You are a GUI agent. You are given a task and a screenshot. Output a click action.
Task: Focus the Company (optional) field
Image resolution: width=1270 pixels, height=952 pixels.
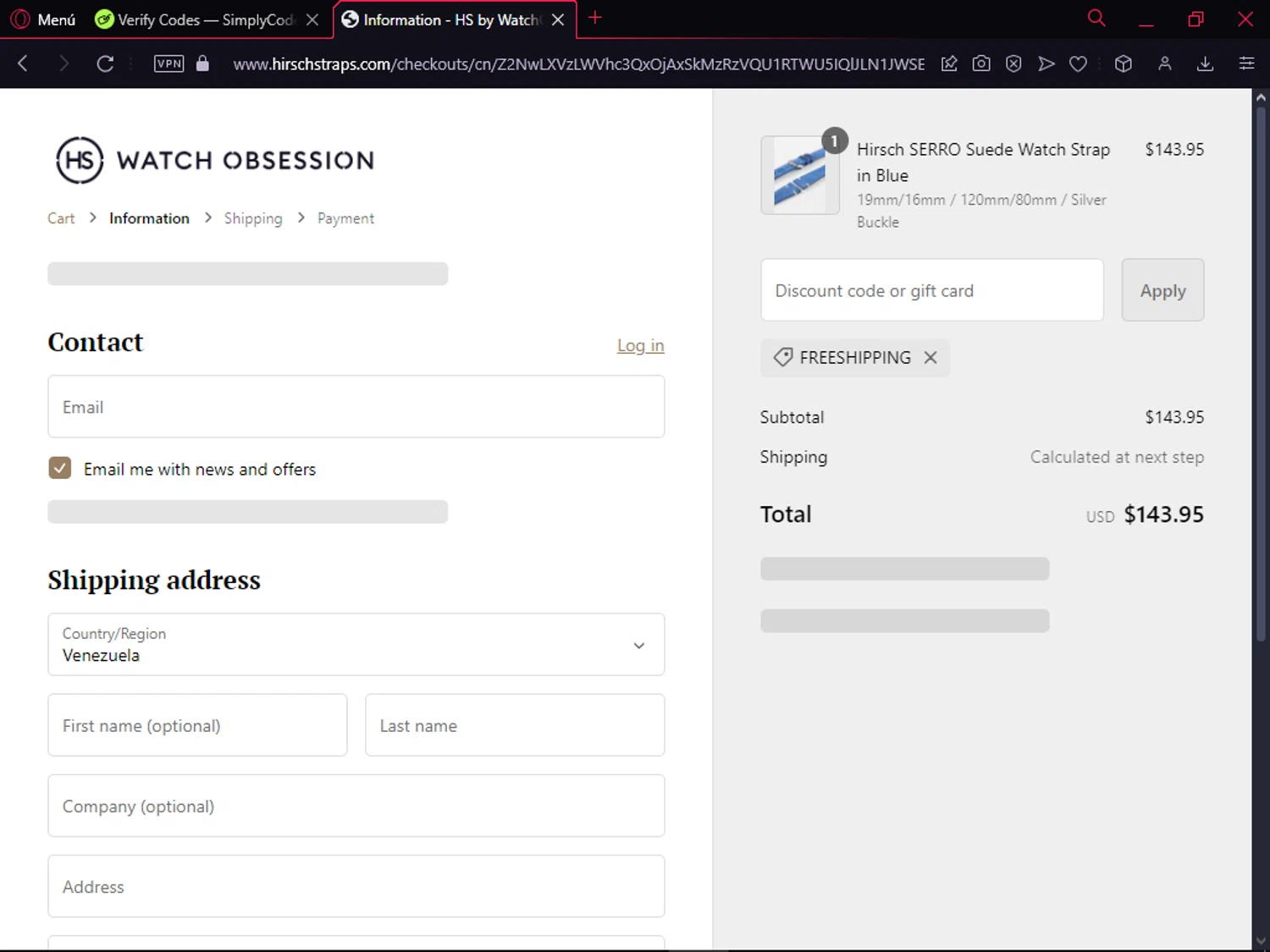(x=356, y=806)
